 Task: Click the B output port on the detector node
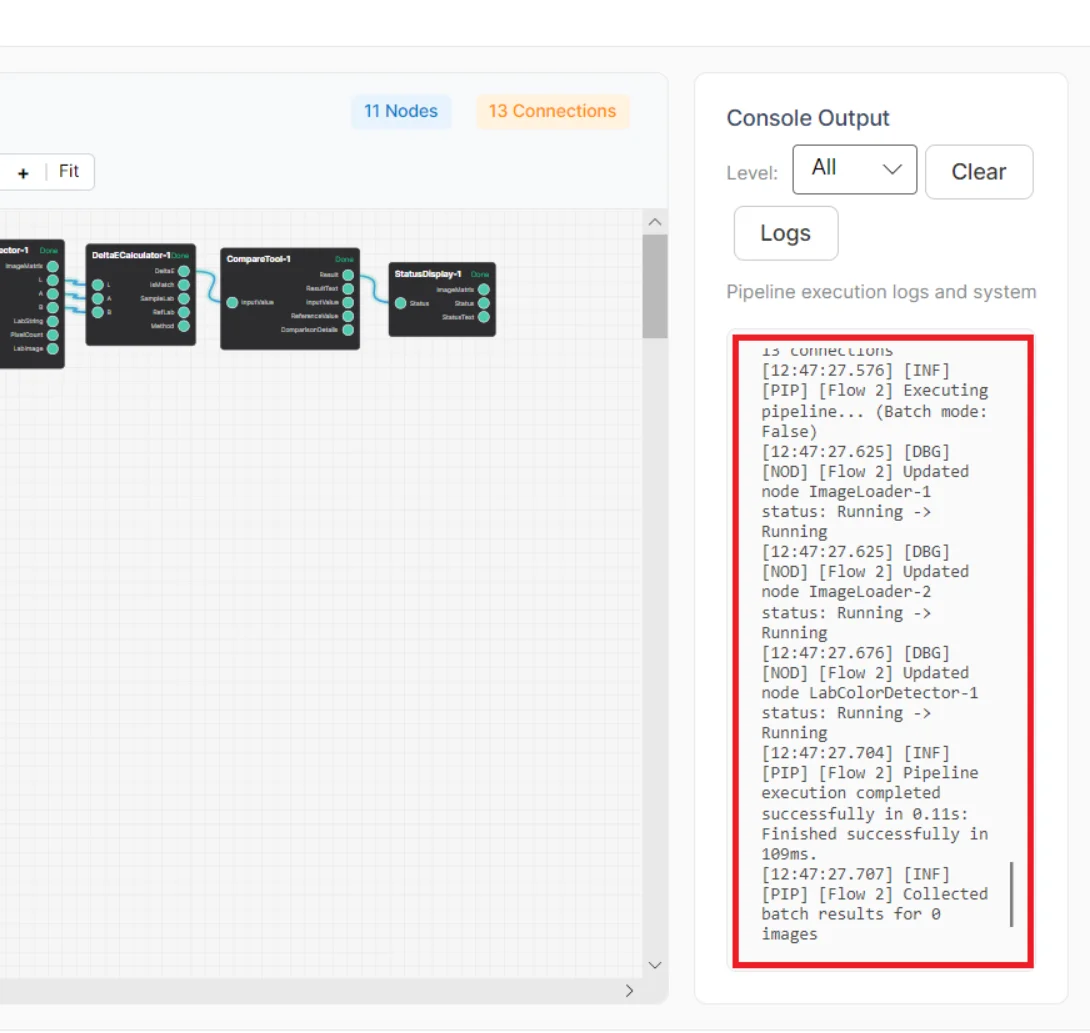point(53,307)
